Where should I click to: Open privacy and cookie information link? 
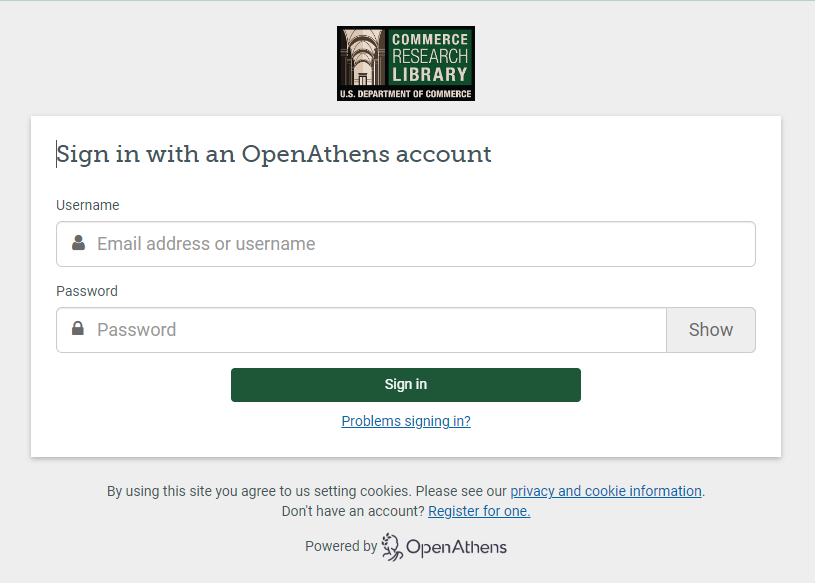[606, 491]
